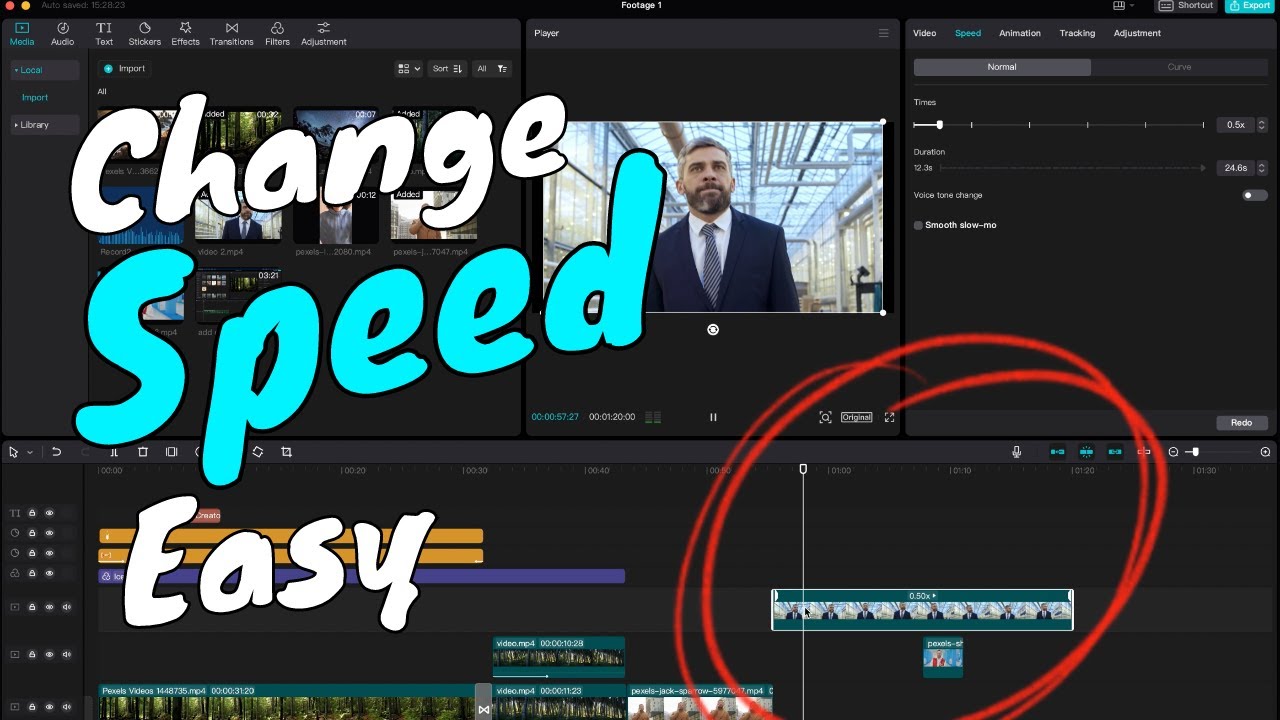Switch to the Audio panel
This screenshot has width=1280, height=720.
[62, 33]
